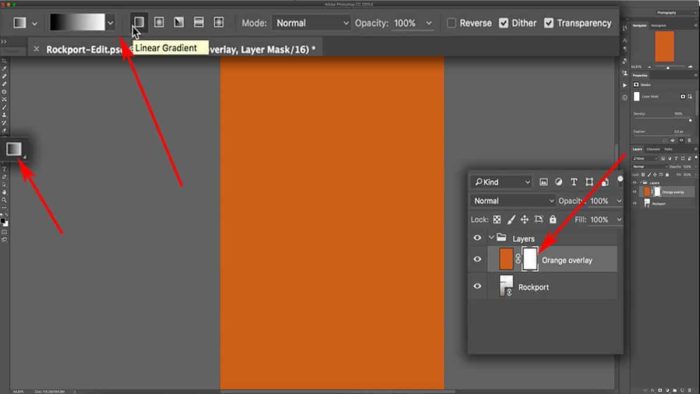Toggle layer filtering on or off
700x394 pixels.
click(x=620, y=179)
